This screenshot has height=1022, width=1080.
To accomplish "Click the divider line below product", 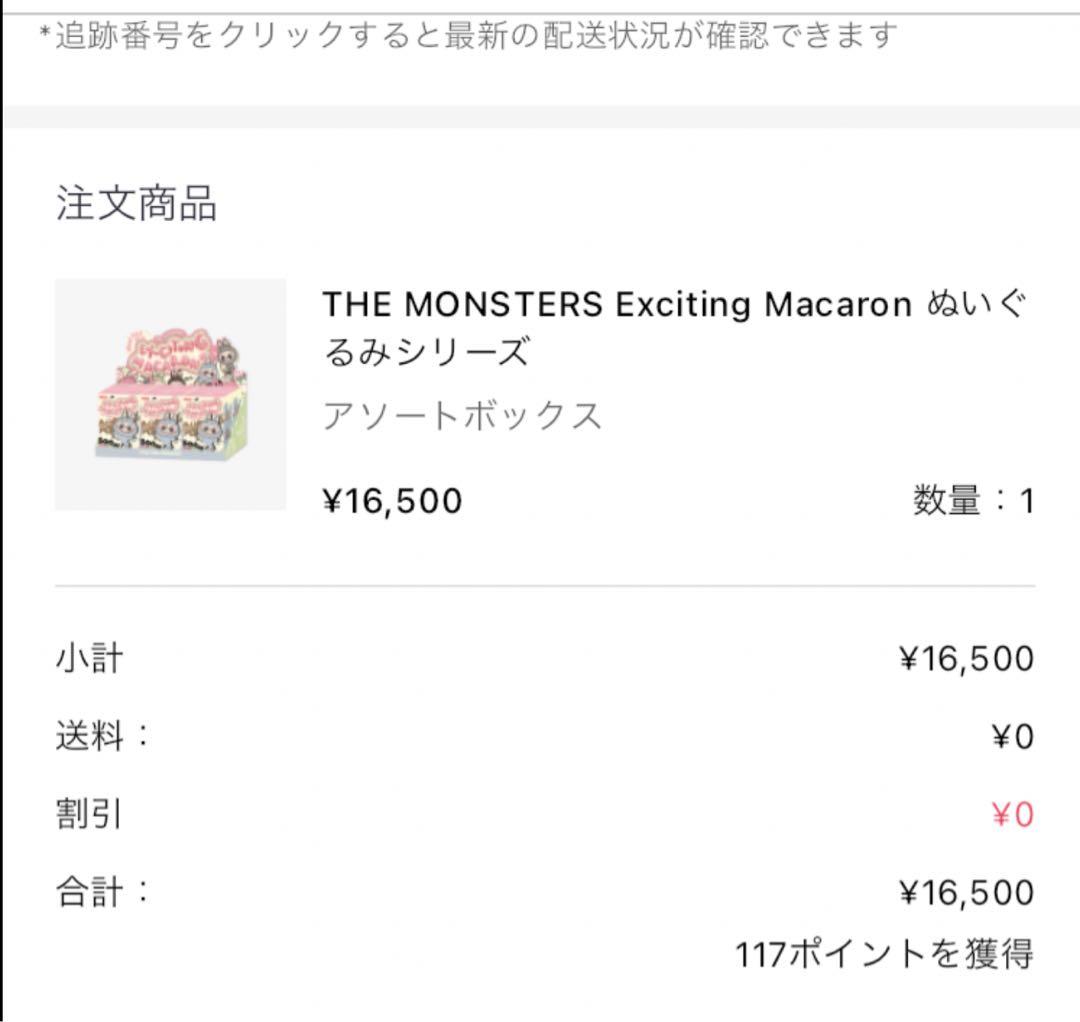I will (544, 586).
